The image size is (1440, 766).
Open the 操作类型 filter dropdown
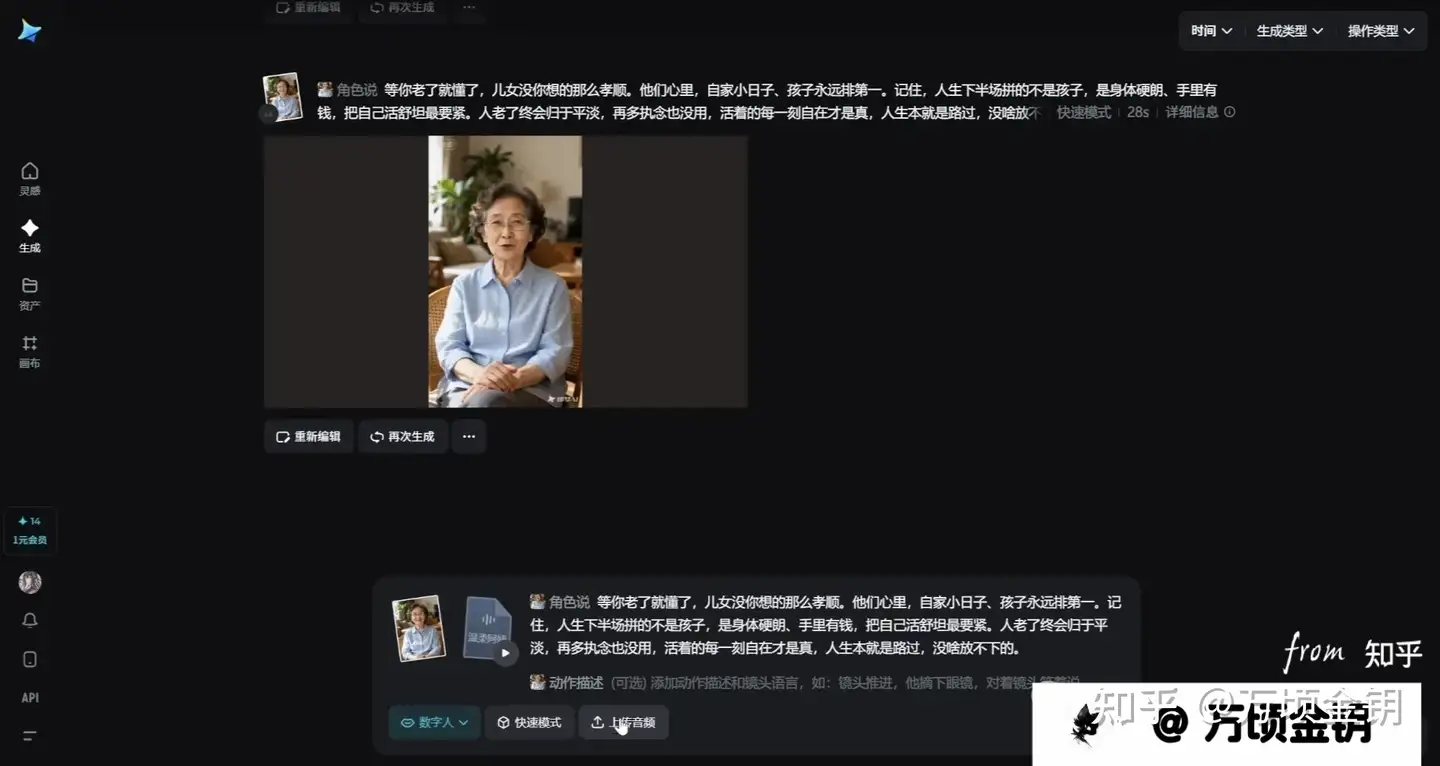[x=1381, y=31]
